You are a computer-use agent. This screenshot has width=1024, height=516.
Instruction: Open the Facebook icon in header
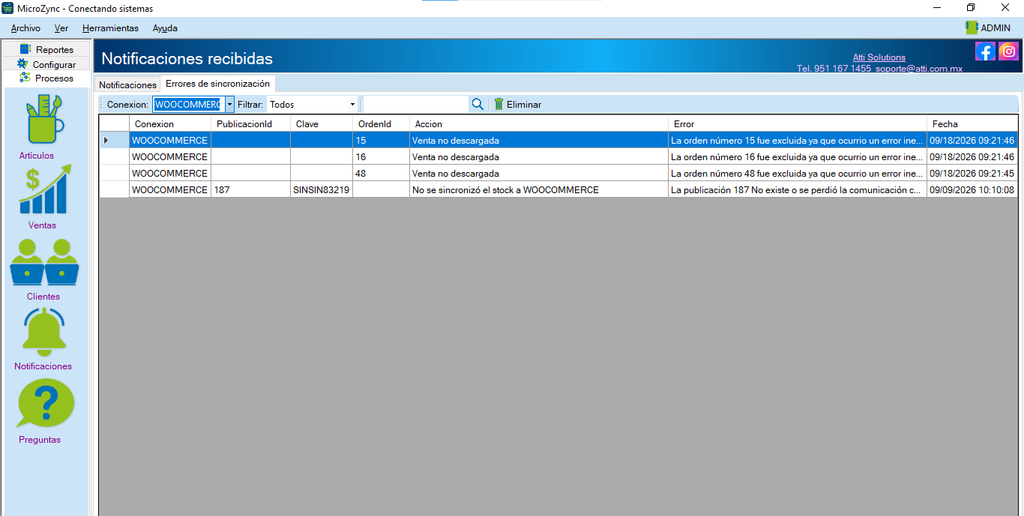(x=985, y=52)
